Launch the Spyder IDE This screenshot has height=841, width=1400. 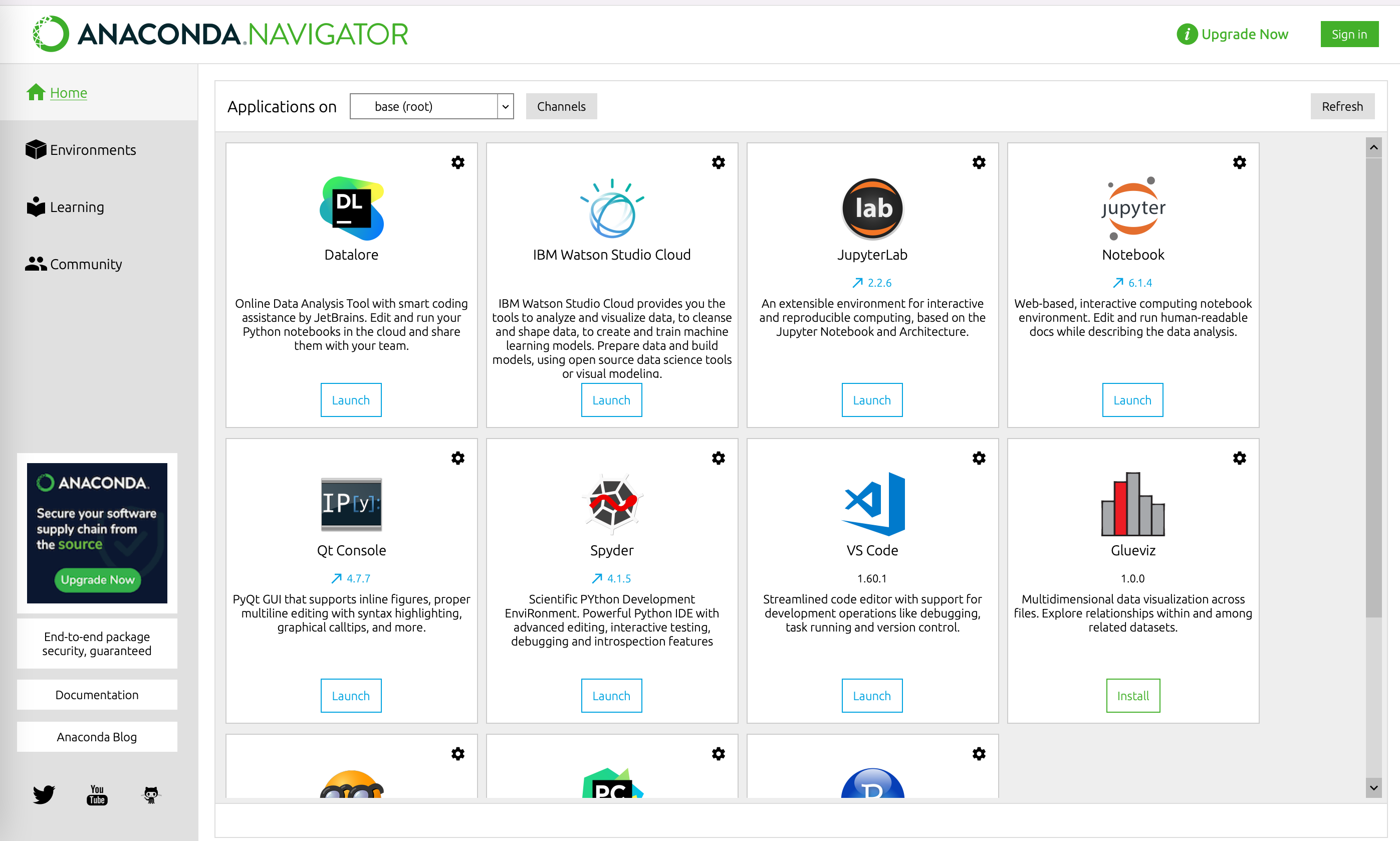(x=610, y=695)
